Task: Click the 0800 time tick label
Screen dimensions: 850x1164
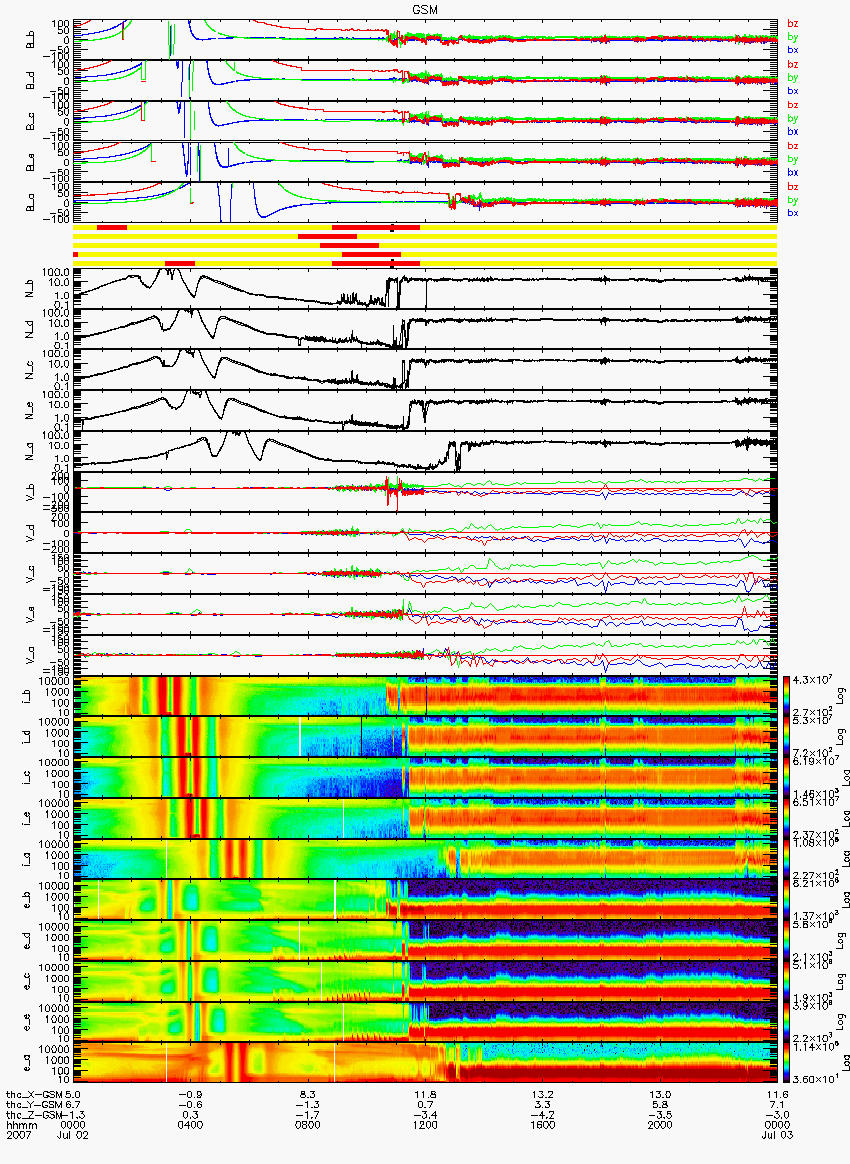Action: pos(308,1125)
